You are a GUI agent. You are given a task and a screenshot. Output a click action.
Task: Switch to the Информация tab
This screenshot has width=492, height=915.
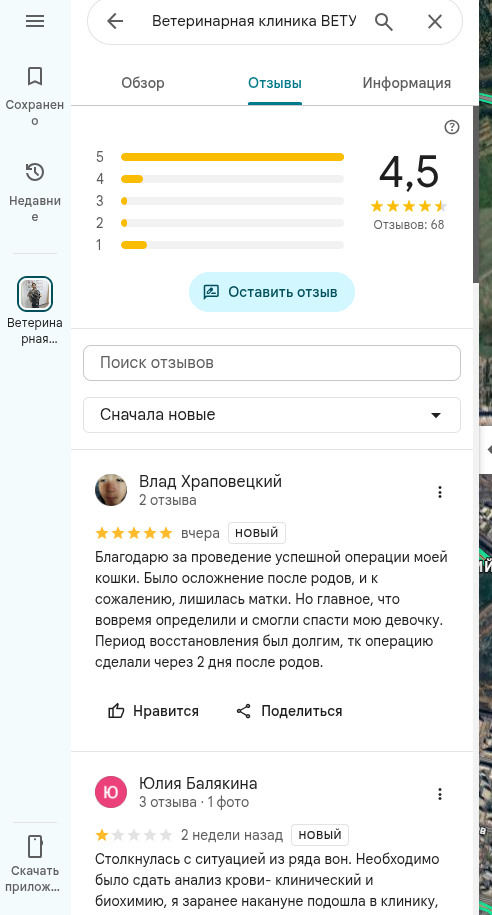coord(407,83)
